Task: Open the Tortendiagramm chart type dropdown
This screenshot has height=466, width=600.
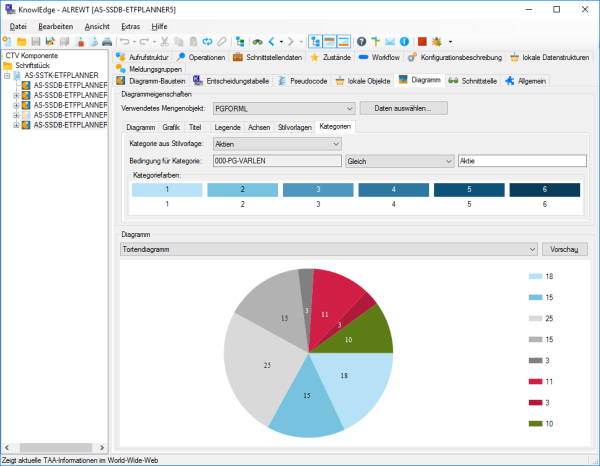Action: click(x=329, y=249)
